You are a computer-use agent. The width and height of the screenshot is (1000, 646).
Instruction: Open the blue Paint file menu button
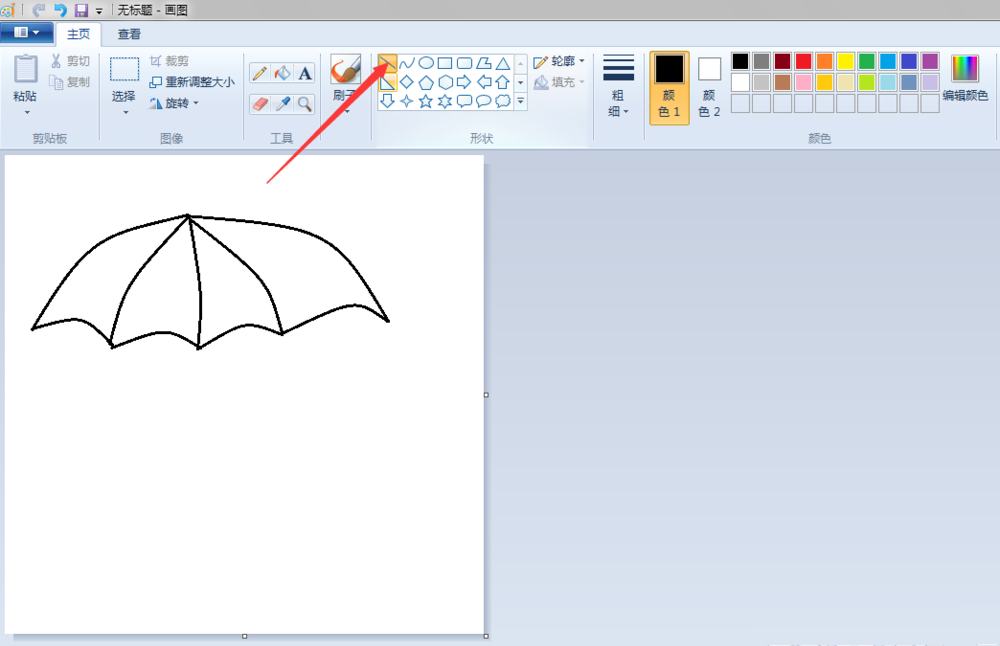[27, 33]
